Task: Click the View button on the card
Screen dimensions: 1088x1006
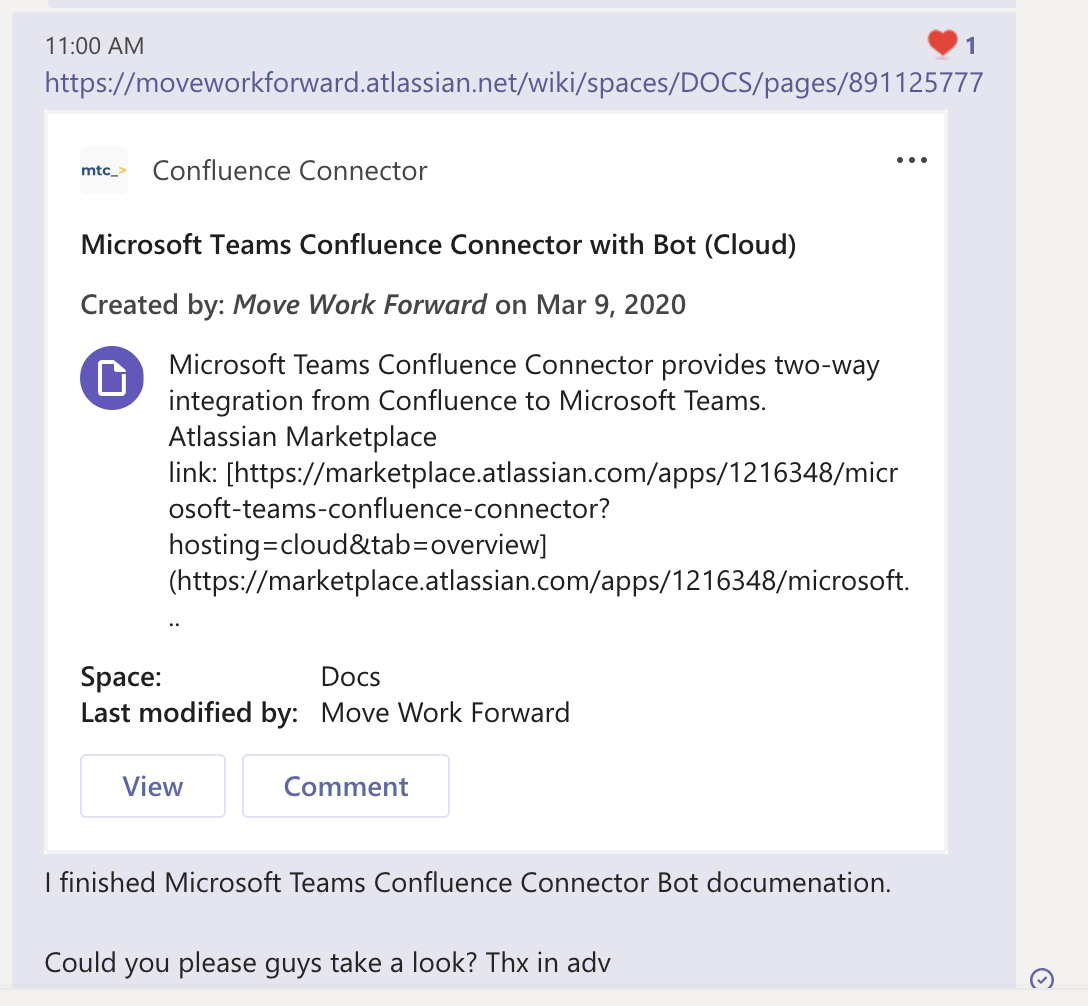Action: [x=152, y=786]
